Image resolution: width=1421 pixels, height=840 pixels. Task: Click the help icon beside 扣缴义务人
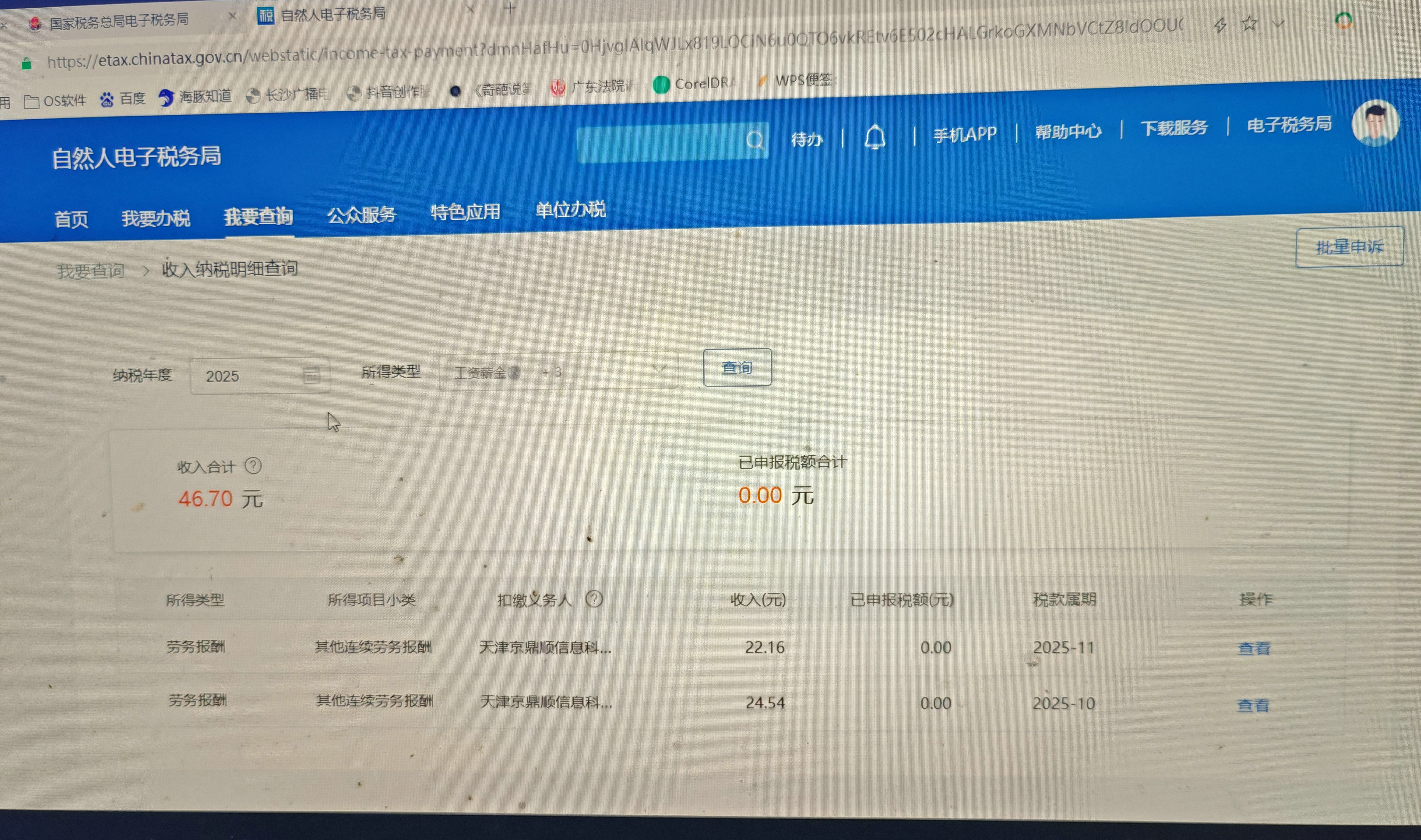594,599
